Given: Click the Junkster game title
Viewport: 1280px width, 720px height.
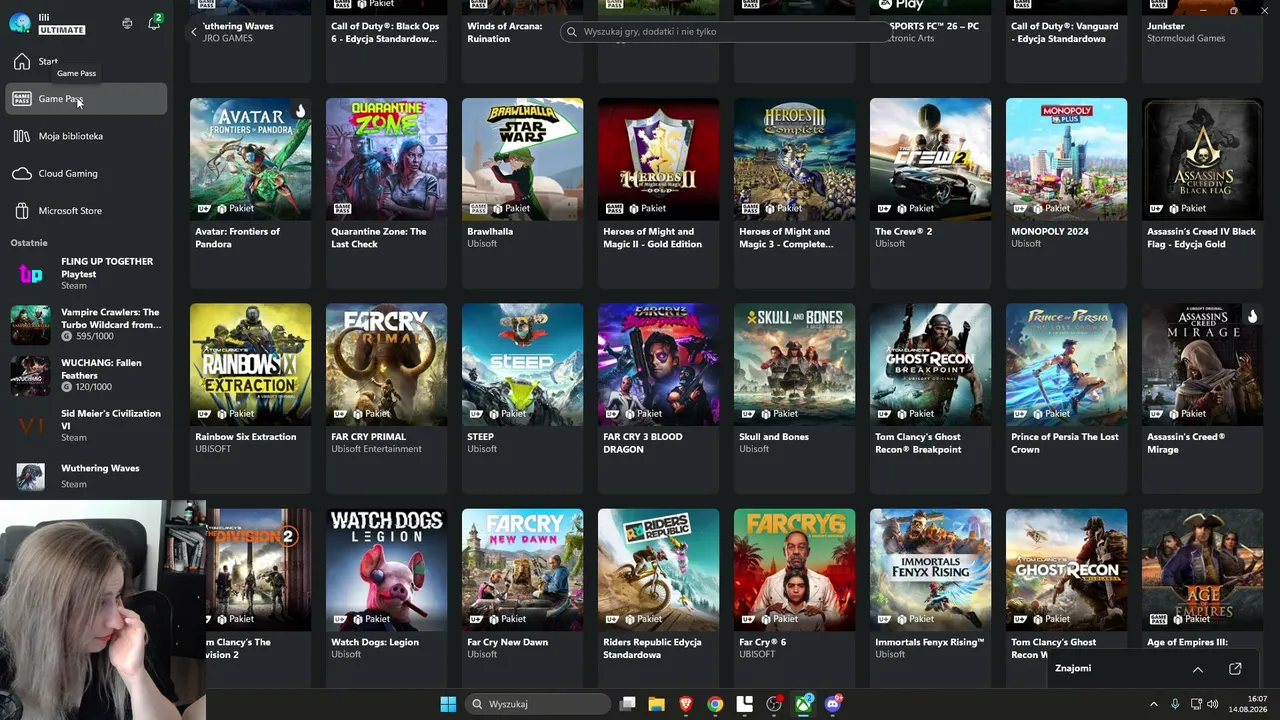Looking at the screenshot, I should coord(1166,26).
